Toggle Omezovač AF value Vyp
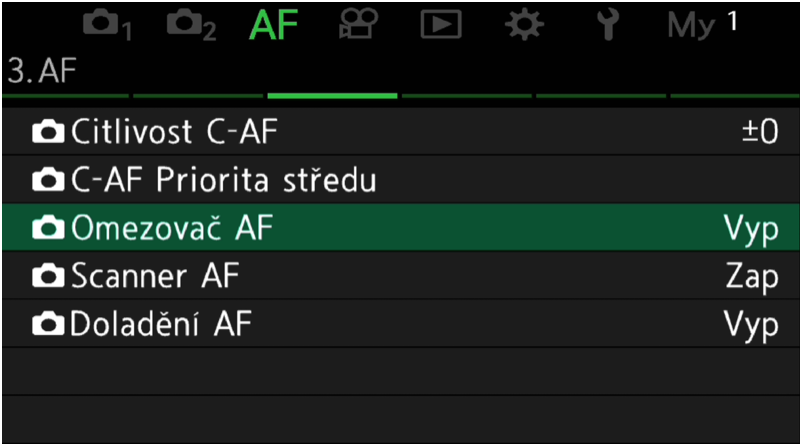This screenshot has width=802, height=446. click(x=751, y=230)
